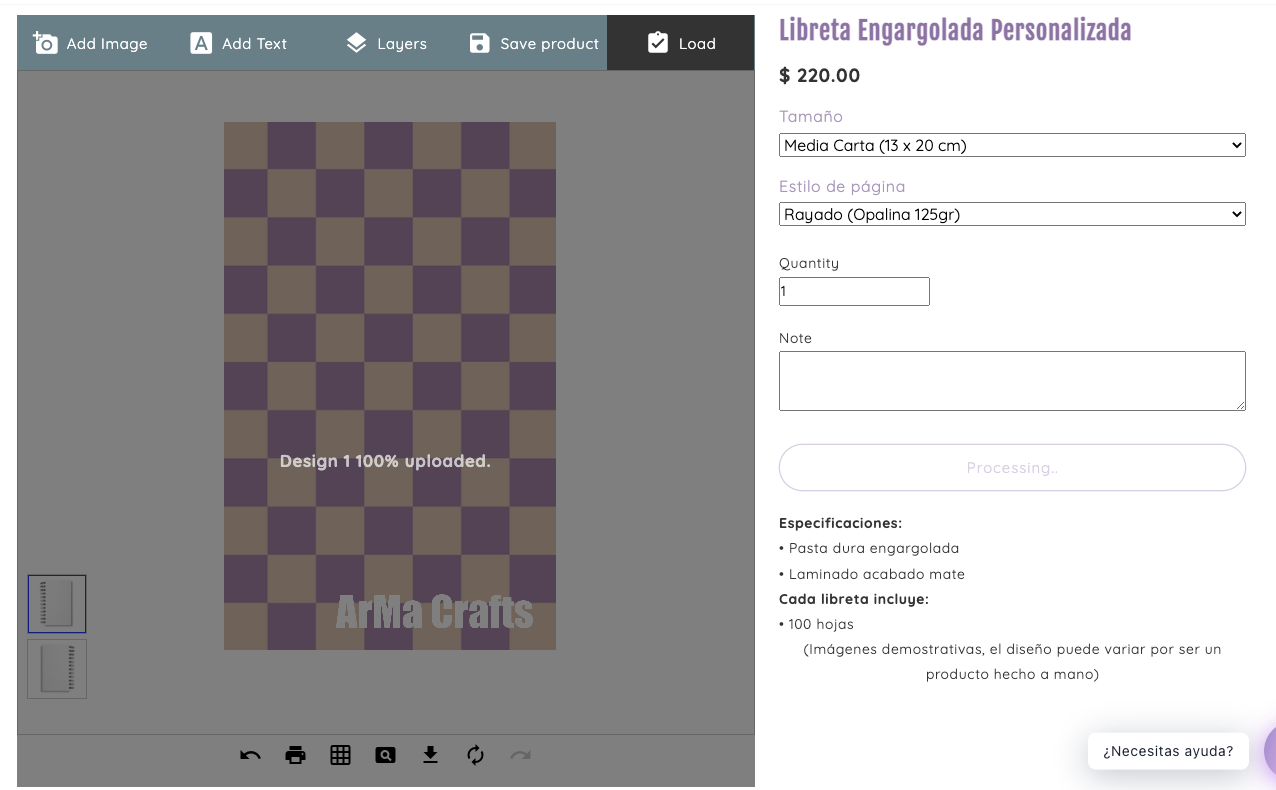Toggle the grid overlay icon
The image size is (1276, 790).
(x=340, y=755)
